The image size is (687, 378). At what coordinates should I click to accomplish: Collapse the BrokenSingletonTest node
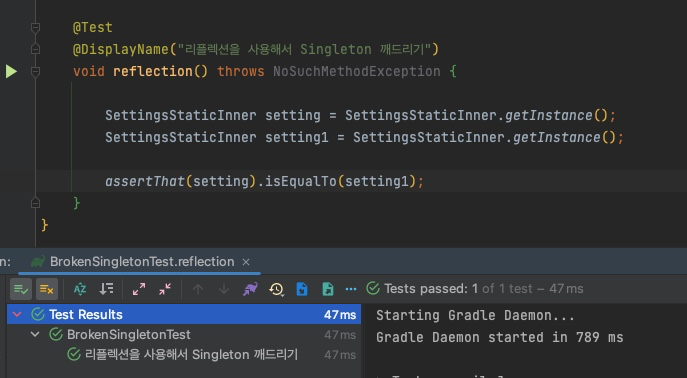[x=35, y=335]
